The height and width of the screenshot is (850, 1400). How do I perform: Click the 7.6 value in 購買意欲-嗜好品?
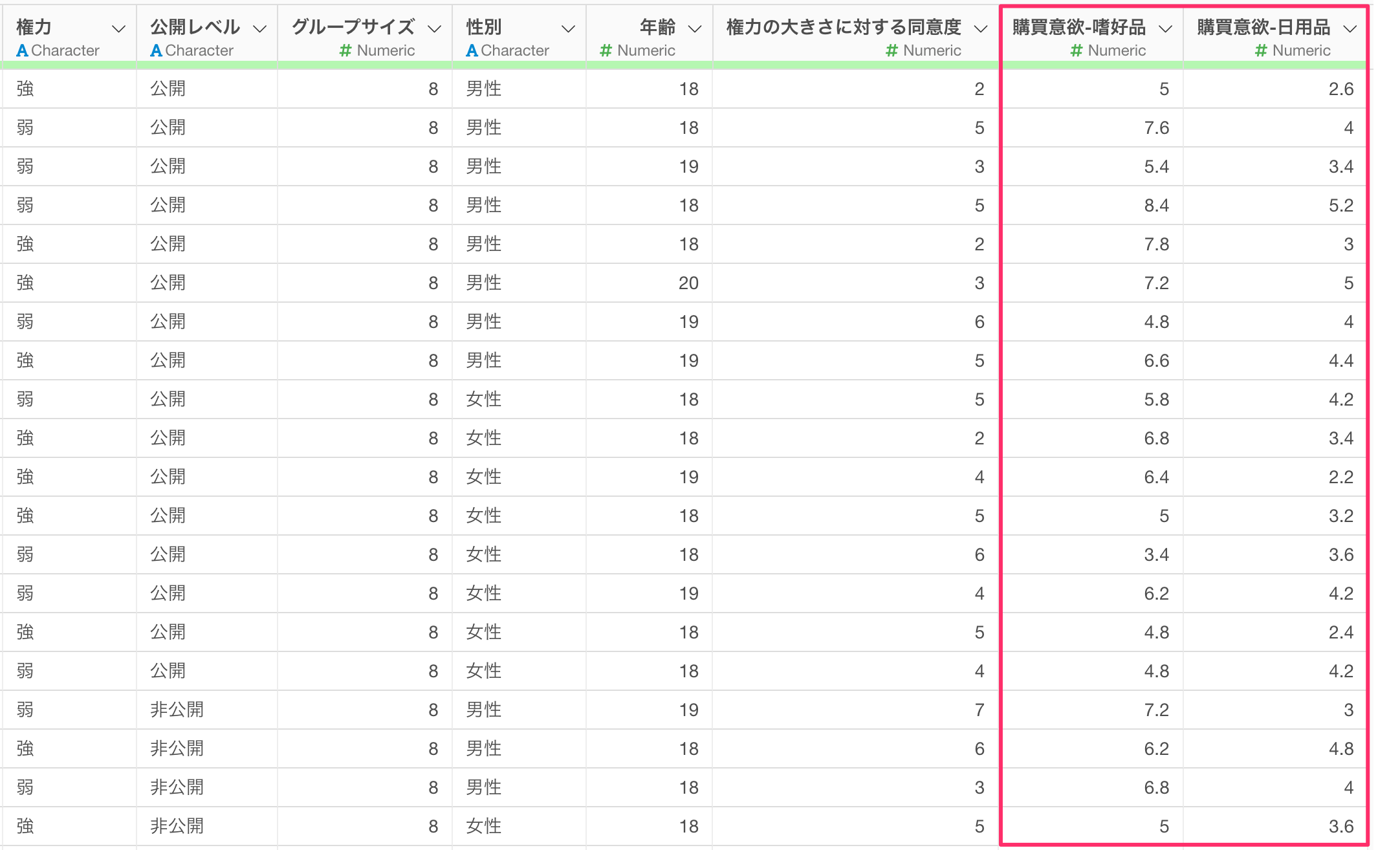point(1156,128)
